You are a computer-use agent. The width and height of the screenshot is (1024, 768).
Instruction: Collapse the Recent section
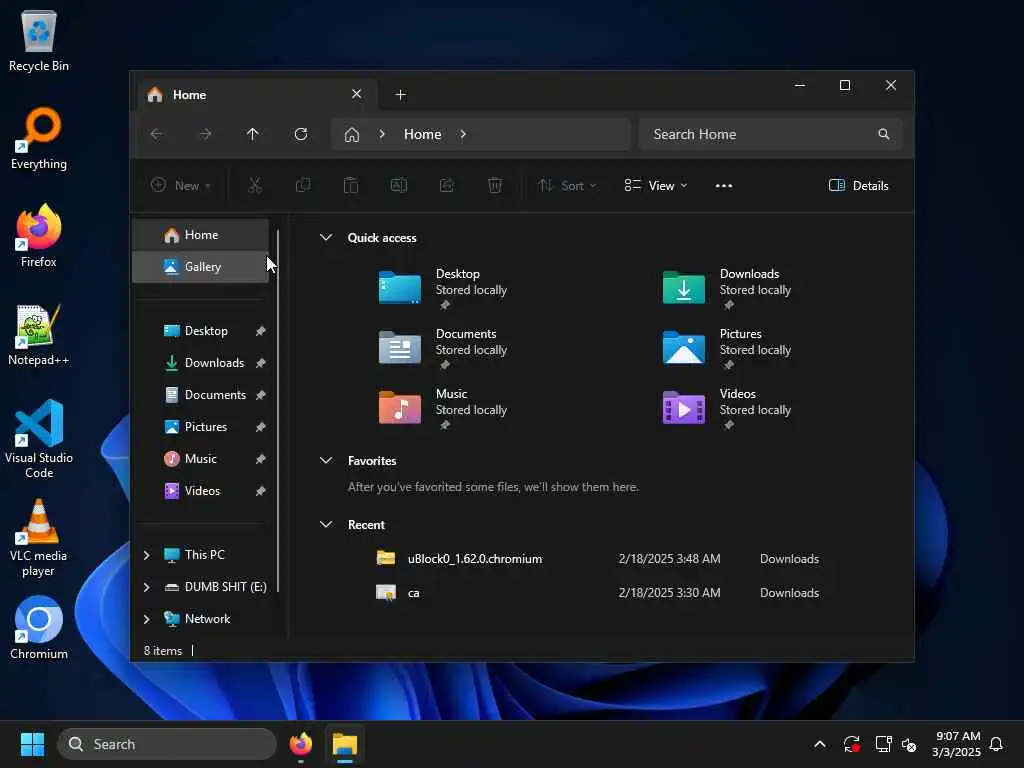pyautogui.click(x=326, y=524)
